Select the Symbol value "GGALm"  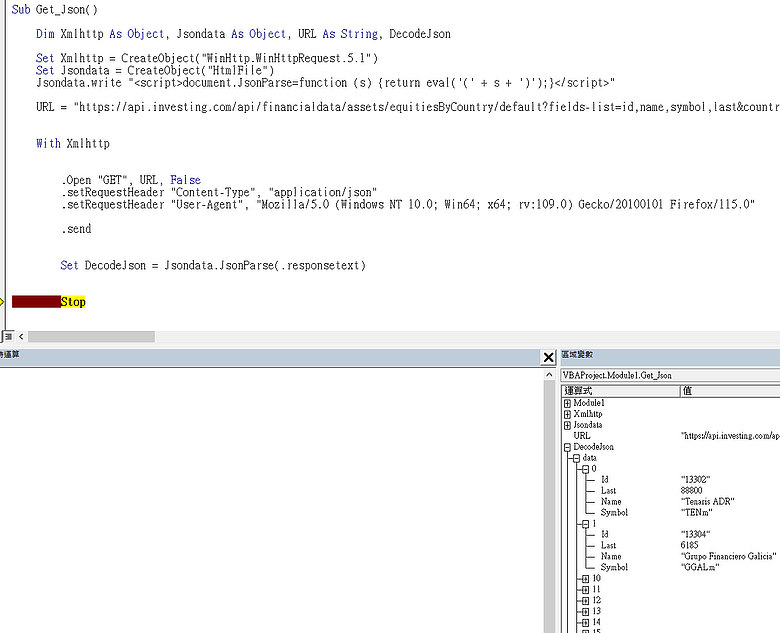tap(700, 567)
